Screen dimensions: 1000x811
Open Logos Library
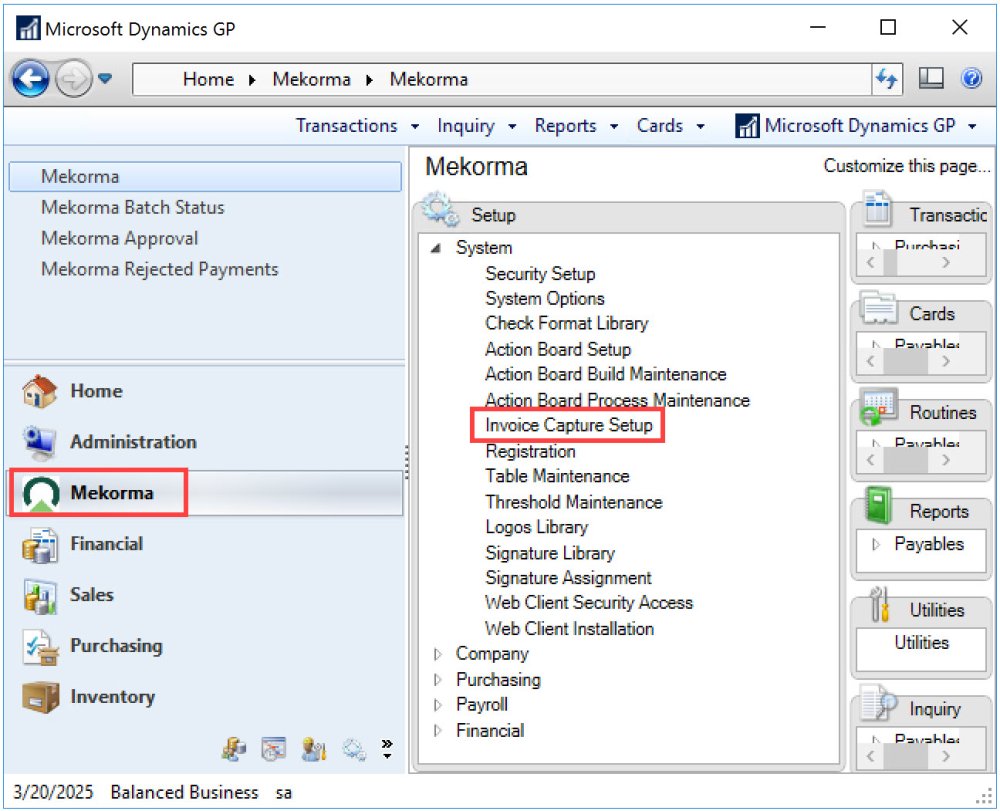[x=536, y=527]
